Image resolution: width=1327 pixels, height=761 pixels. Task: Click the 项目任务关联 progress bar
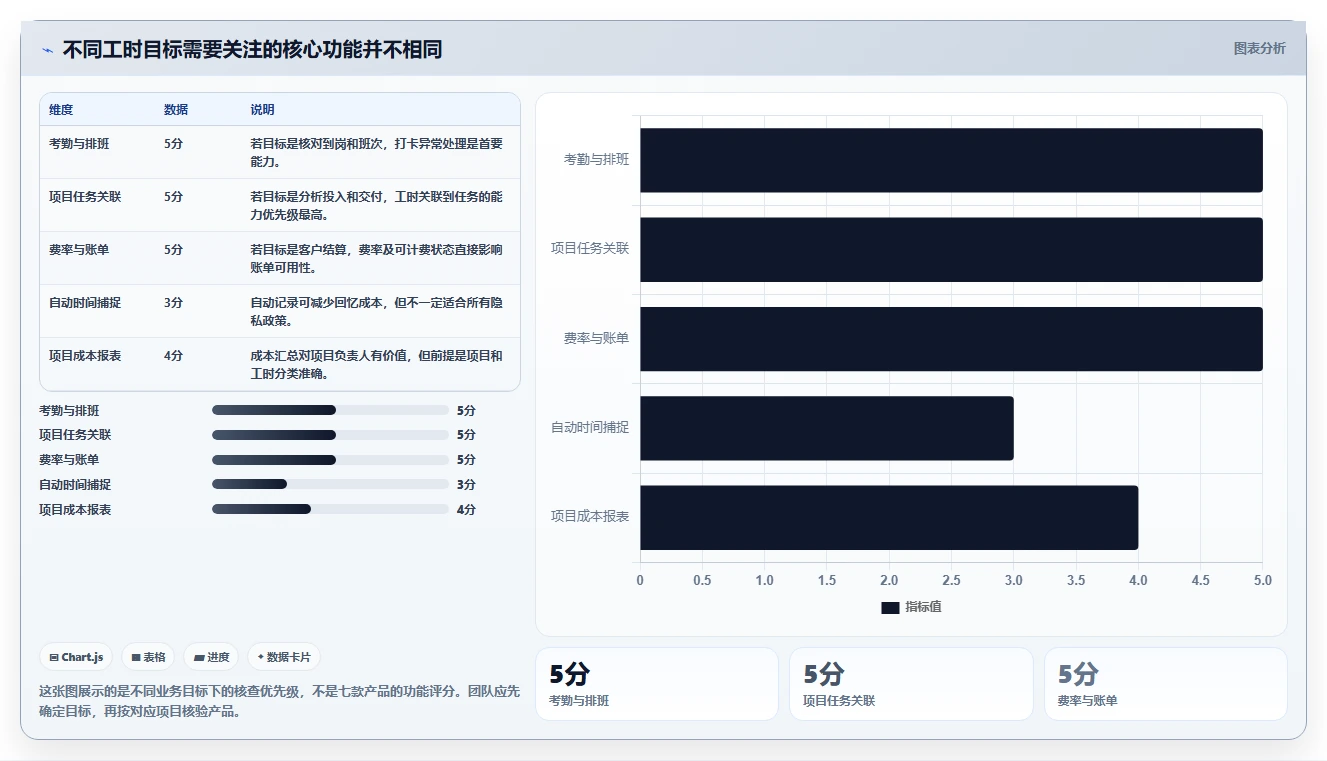click(x=330, y=435)
